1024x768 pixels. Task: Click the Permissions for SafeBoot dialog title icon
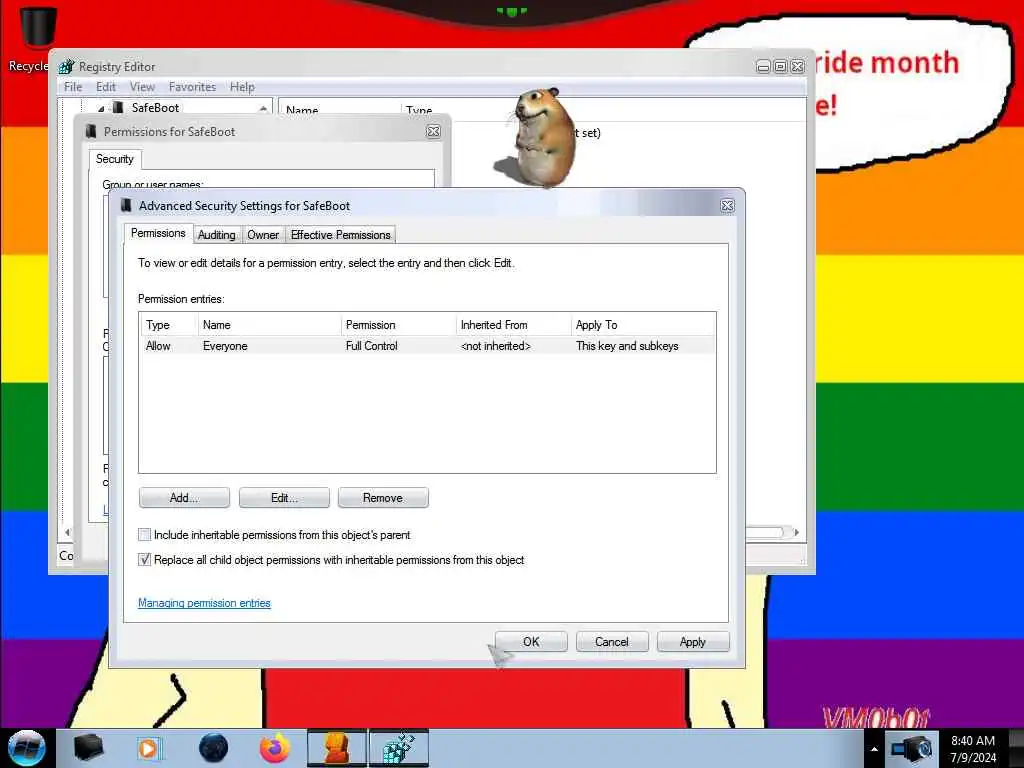click(92, 131)
